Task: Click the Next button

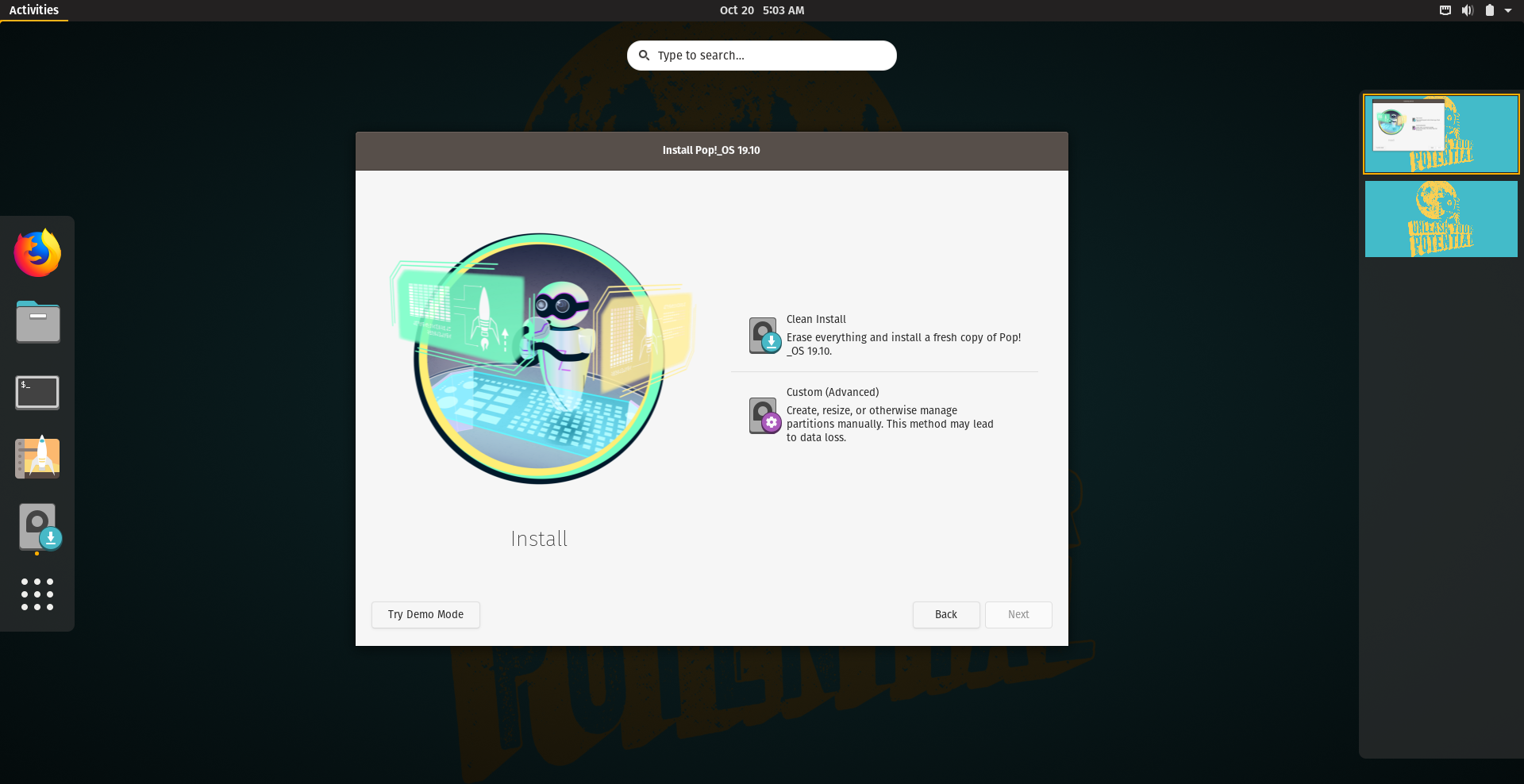Action: [x=1018, y=615]
